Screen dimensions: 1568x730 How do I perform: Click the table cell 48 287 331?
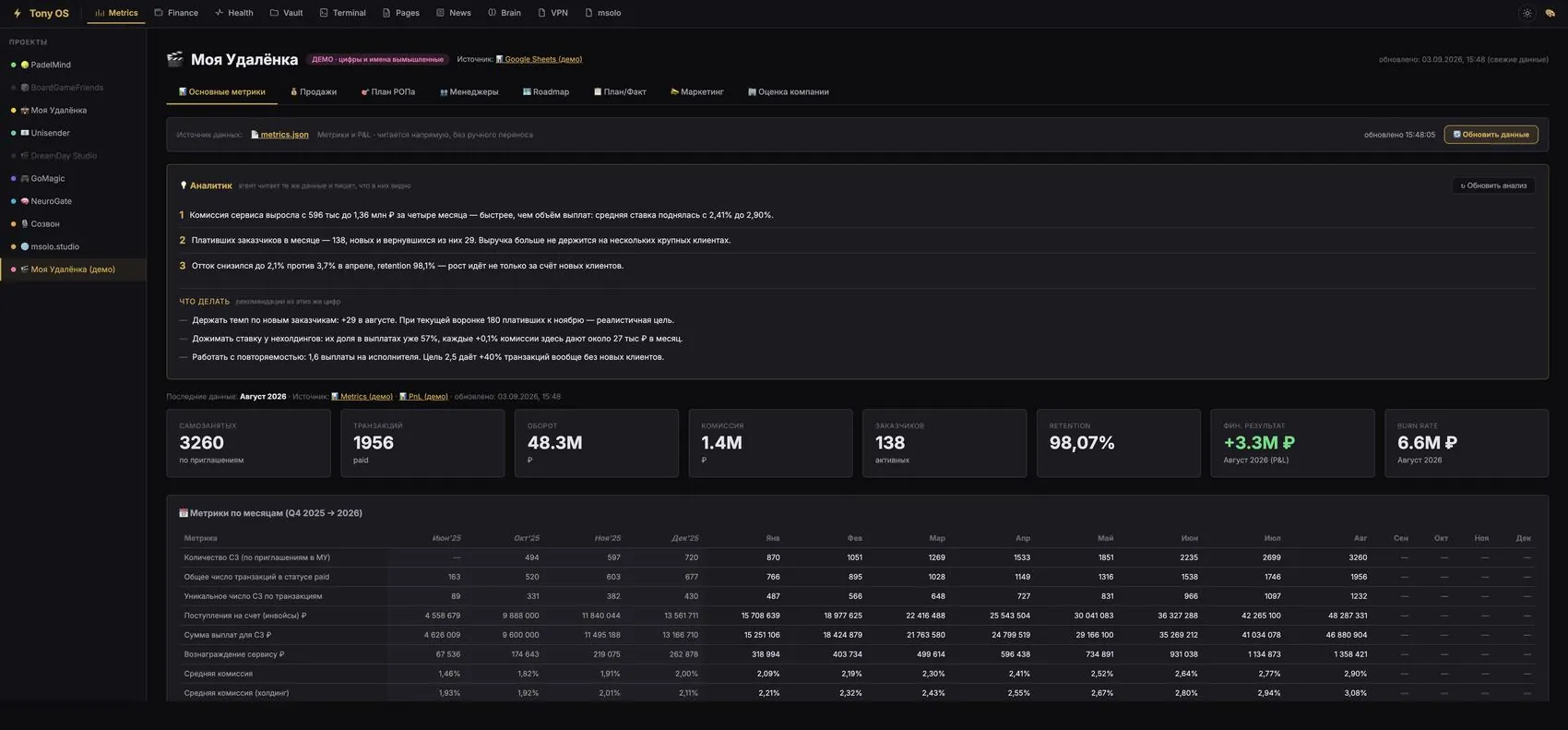pyautogui.click(x=1348, y=616)
